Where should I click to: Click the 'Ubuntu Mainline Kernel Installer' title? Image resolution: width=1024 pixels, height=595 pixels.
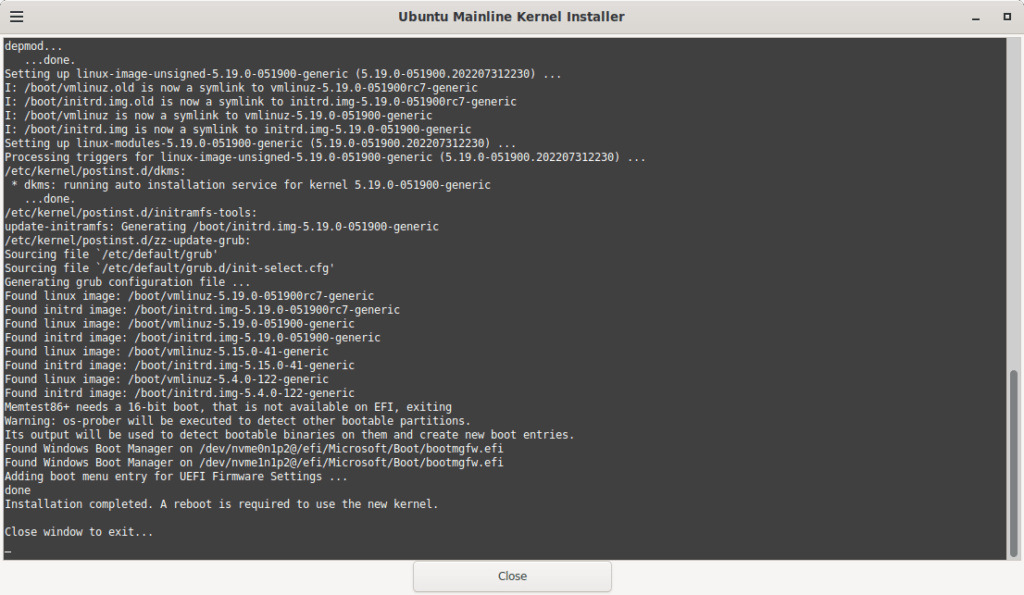(511, 17)
